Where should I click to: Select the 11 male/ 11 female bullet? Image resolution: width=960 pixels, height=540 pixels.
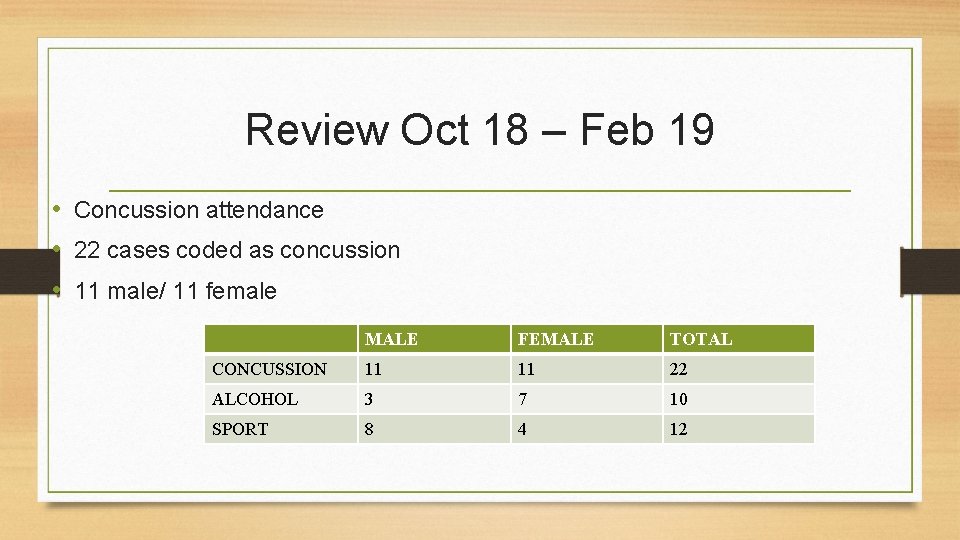click(175, 291)
